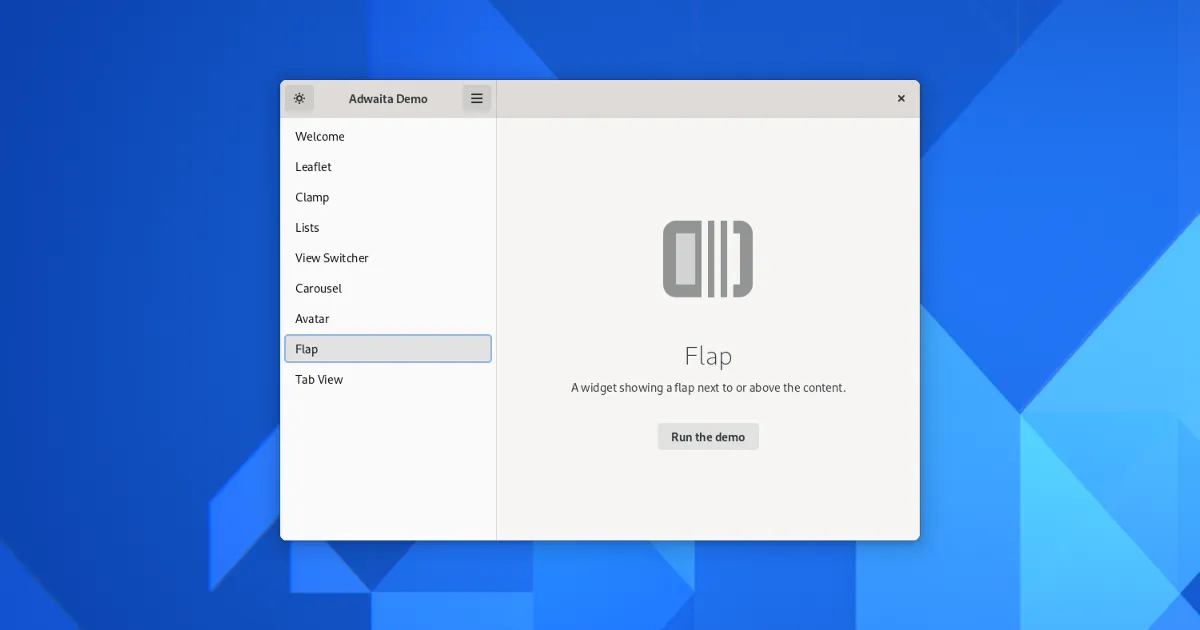This screenshot has width=1200, height=630.
Task: Click the large Flap illustration icon
Action: click(708, 259)
